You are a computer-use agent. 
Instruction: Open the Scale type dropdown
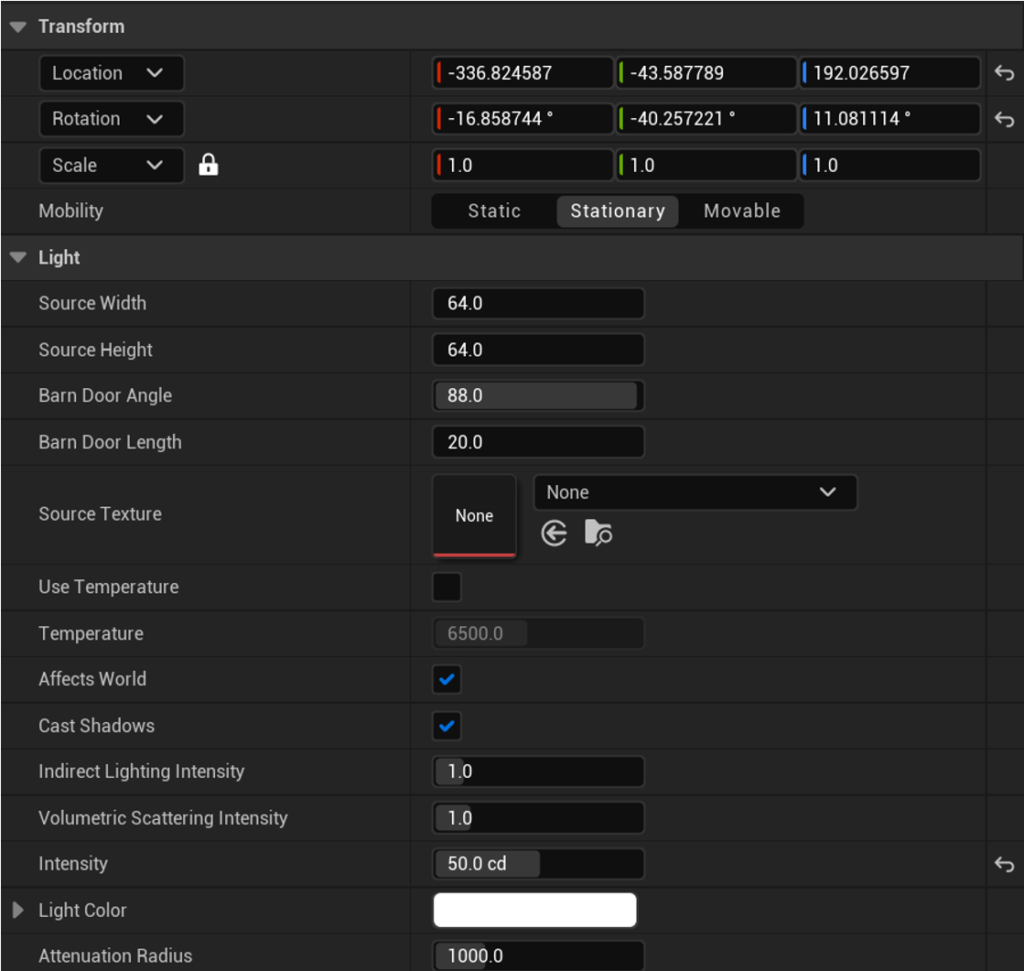[x=111, y=165]
